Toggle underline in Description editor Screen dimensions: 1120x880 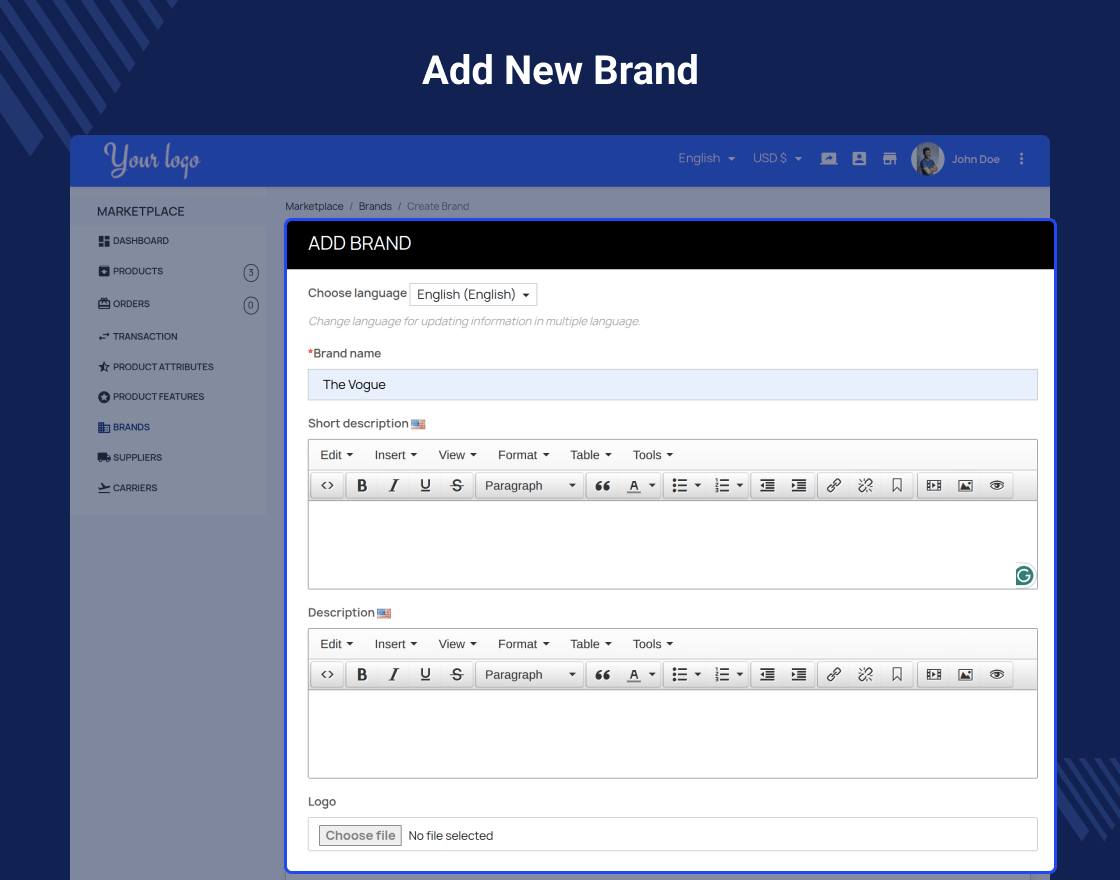pos(426,675)
